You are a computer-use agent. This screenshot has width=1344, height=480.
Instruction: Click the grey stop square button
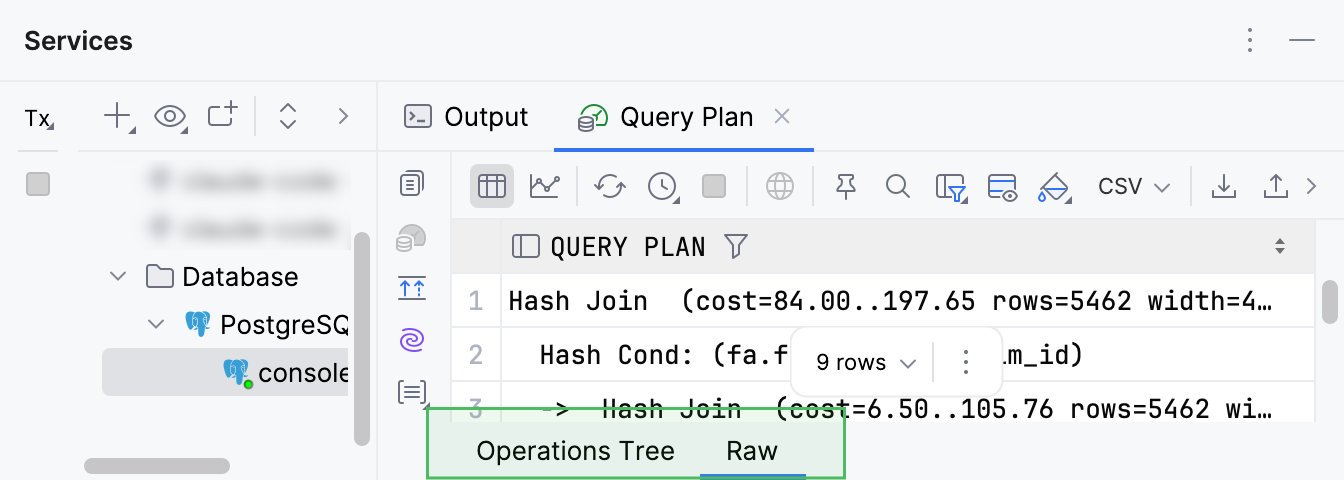[714, 186]
